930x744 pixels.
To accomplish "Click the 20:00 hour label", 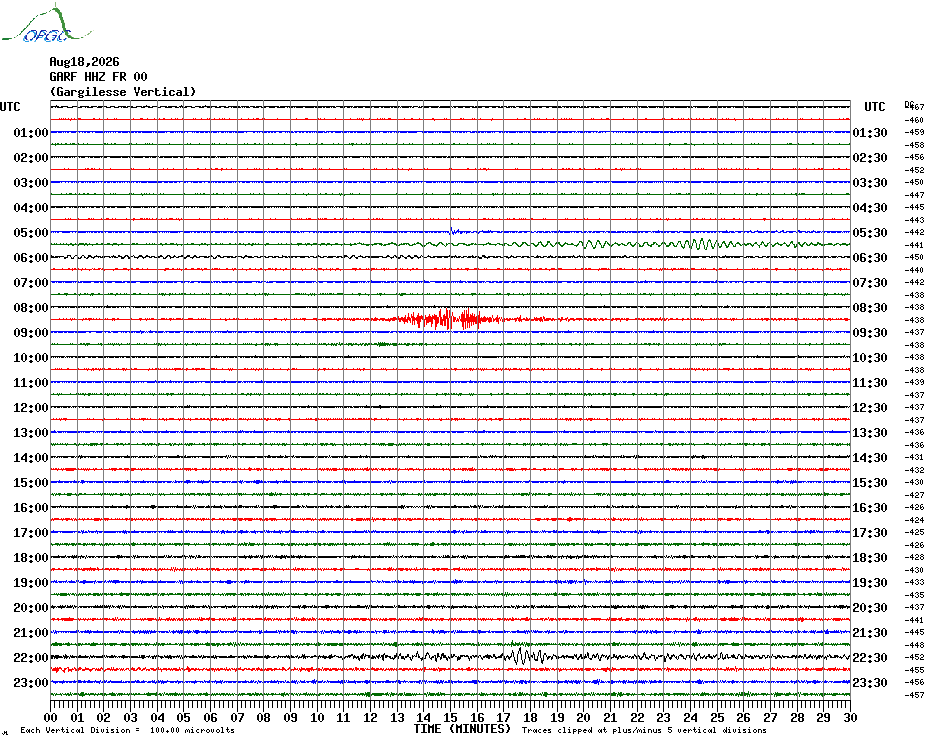I will (31, 608).
